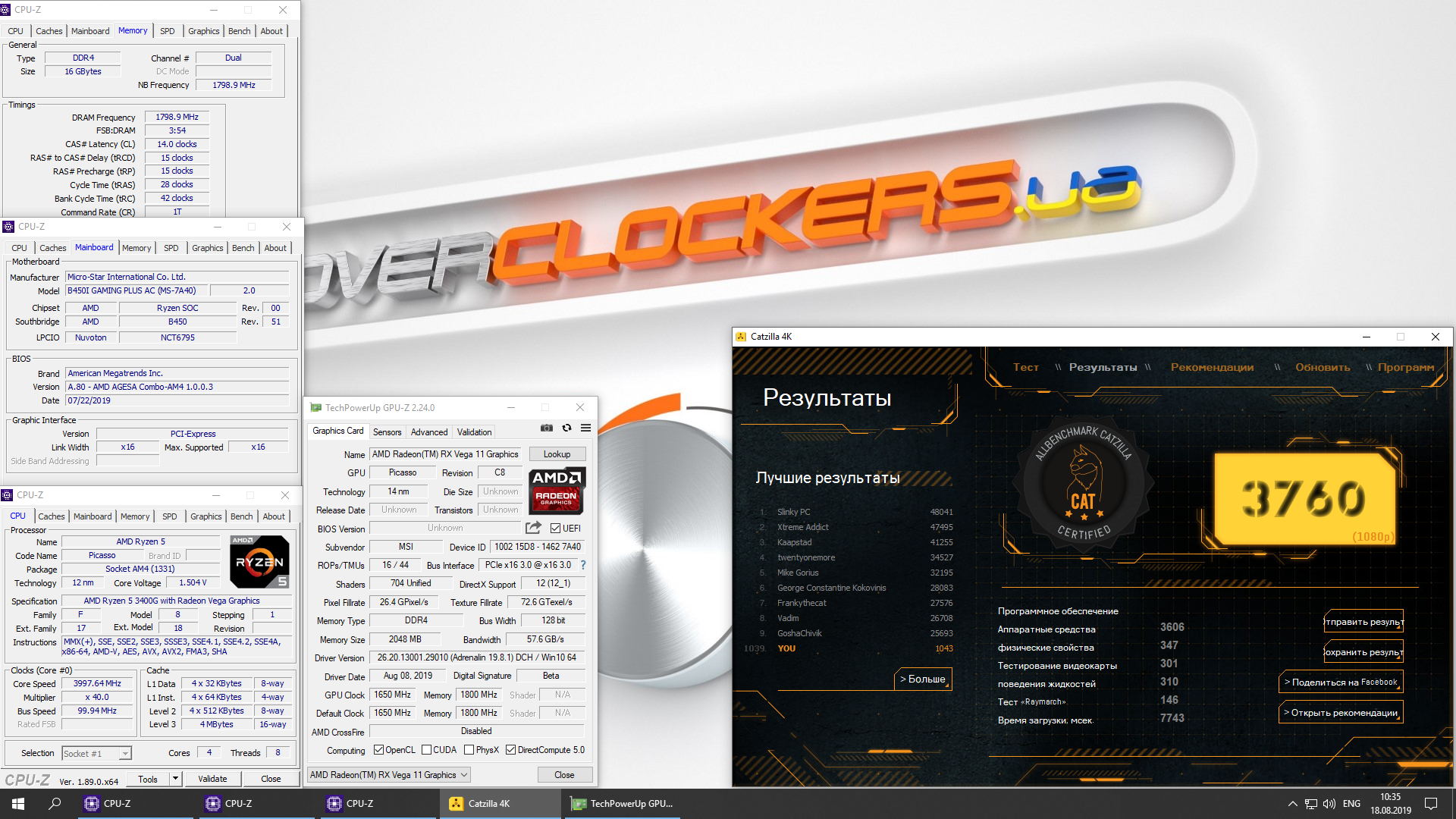Open Bench tab in the bottom CPU-Z window
Image resolution: width=1456 pixels, height=819 pixels.
coord(242,516)
